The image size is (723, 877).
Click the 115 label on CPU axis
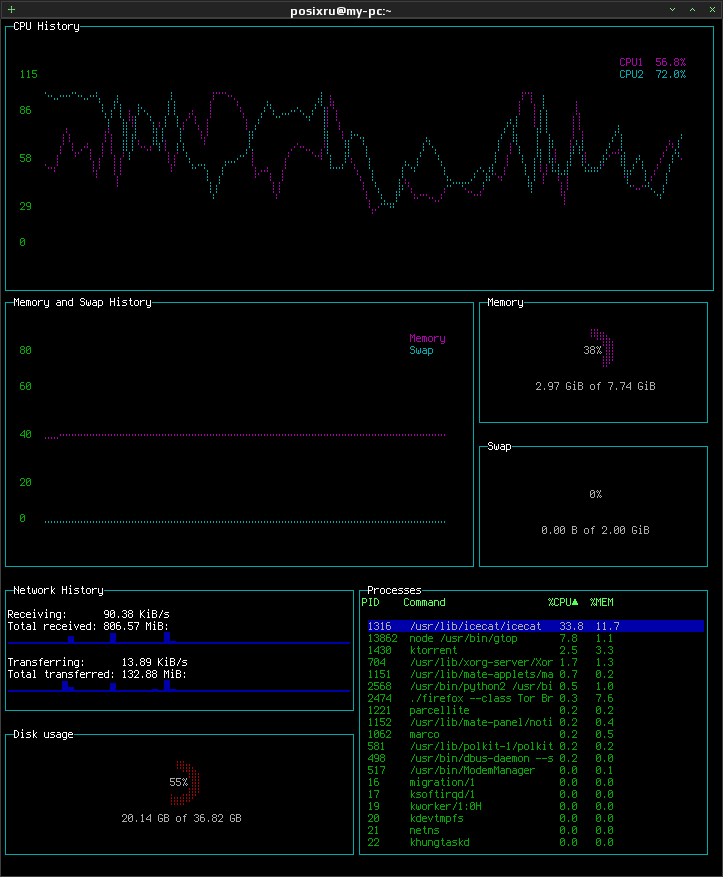(x=29, y=74)
